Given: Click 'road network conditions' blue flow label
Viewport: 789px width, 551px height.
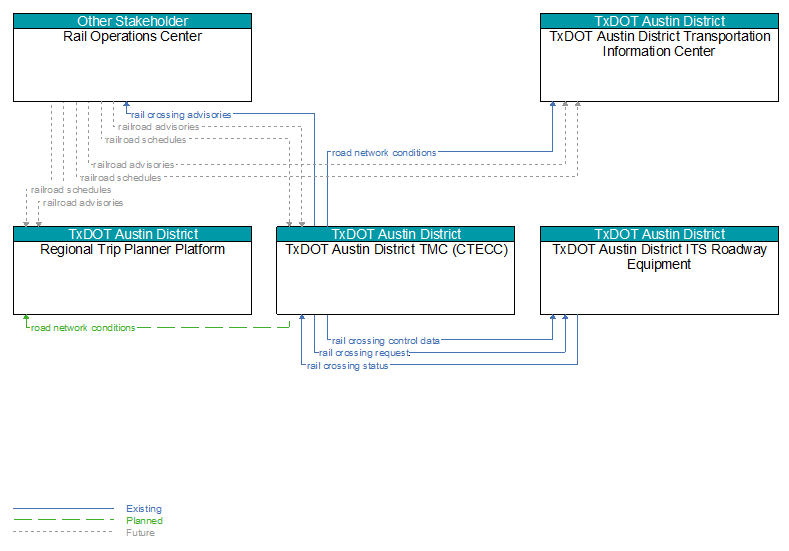Looking at the screenshot, I should click(384, 152).
